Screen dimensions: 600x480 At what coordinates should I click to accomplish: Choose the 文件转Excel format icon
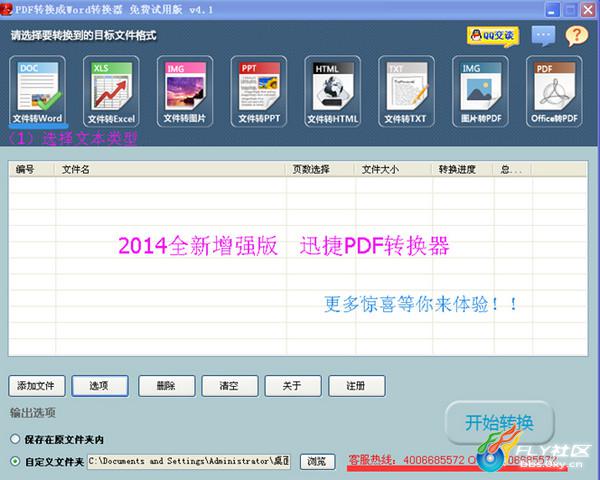[111, 91]
